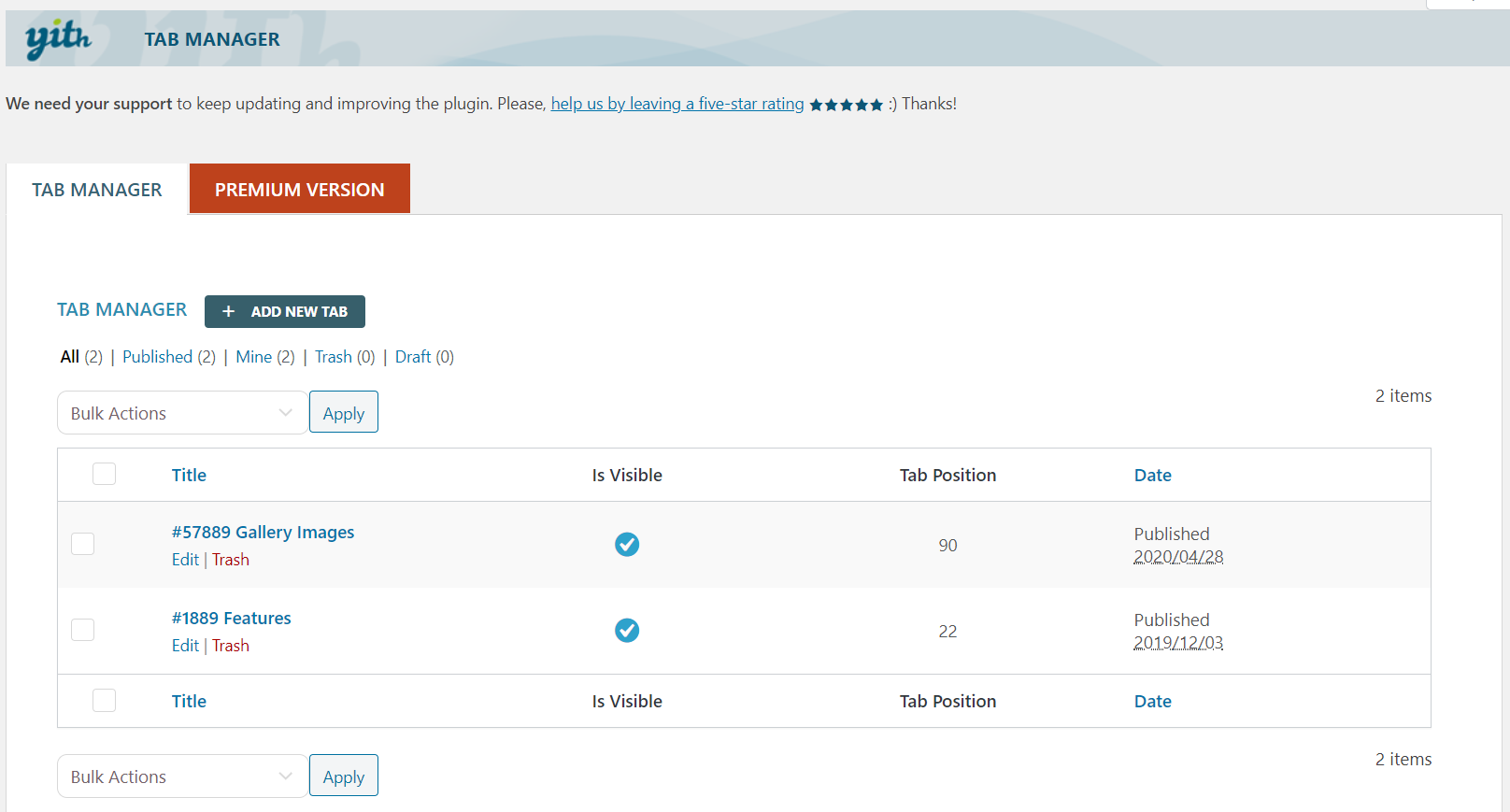Click the date 2019/12/03
Screen dimensions: 1510x812
coord(1178,643)
